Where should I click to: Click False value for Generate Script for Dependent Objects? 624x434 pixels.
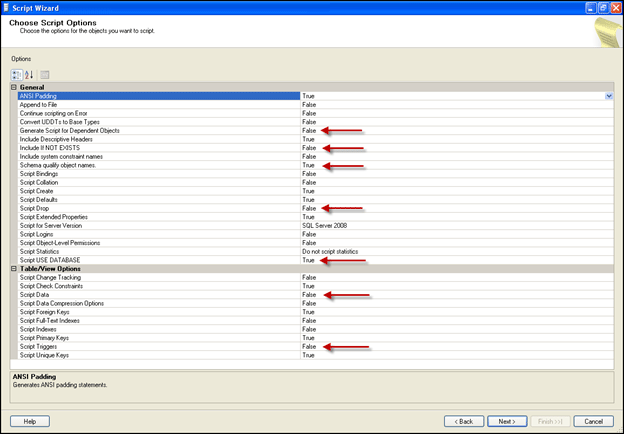(x=309, y=130)
